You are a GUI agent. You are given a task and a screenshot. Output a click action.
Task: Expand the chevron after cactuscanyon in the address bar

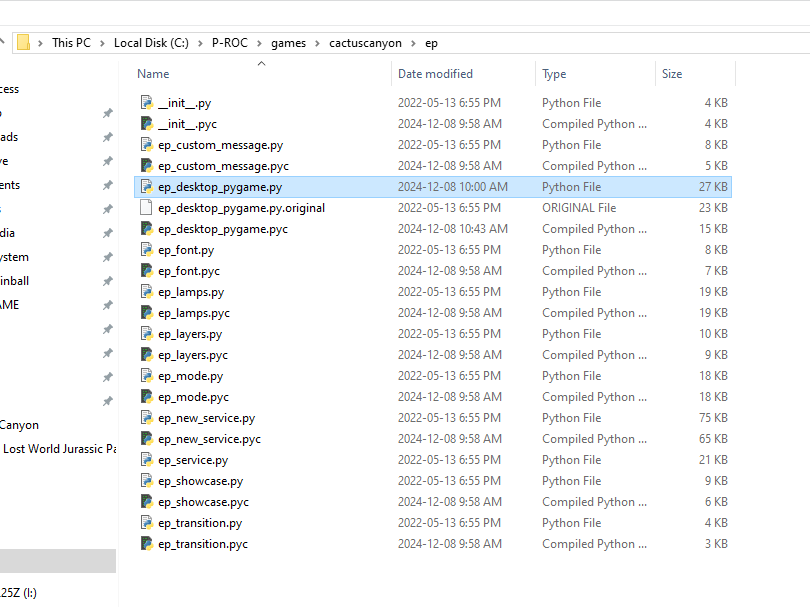[413, 43]
